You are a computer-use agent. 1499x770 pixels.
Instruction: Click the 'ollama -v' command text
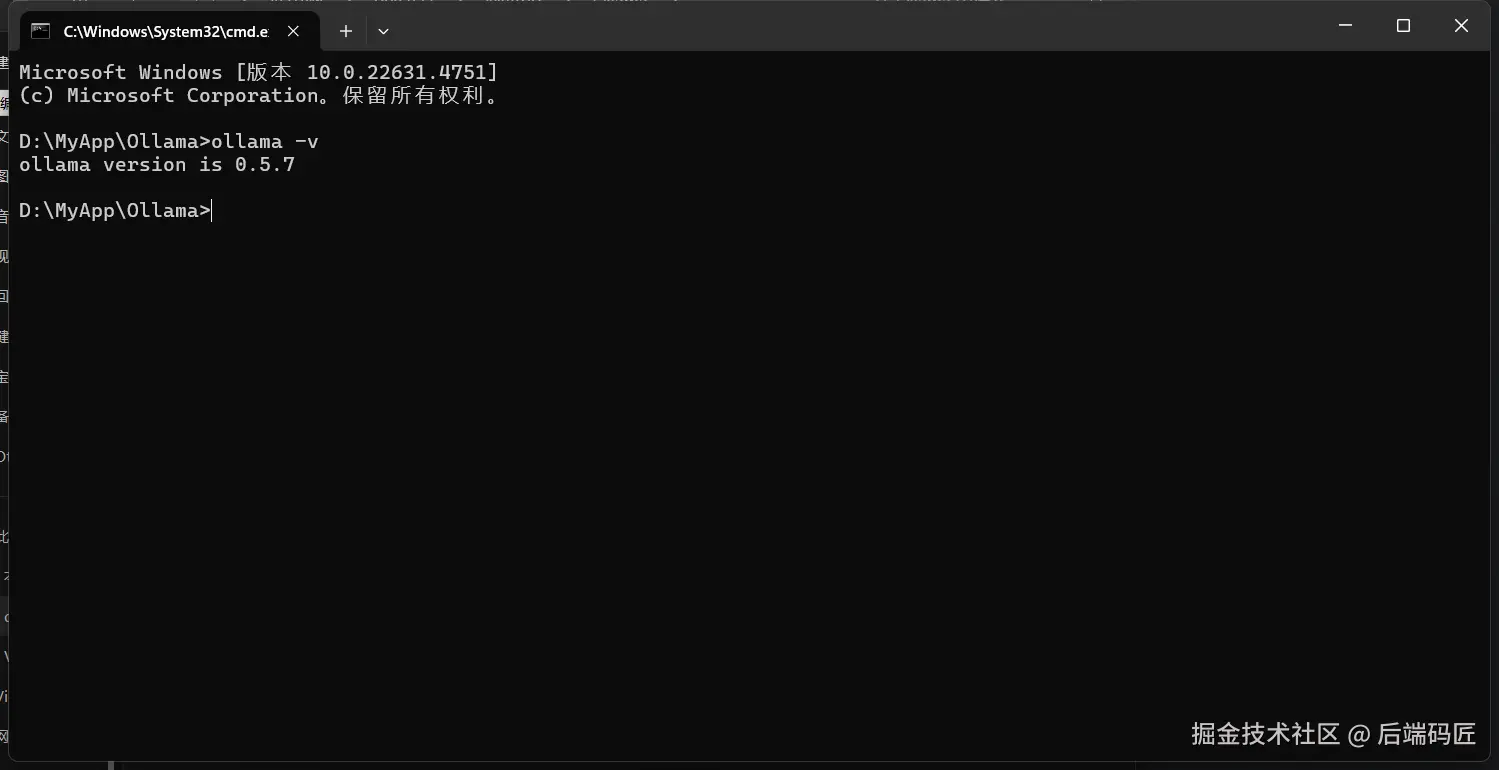pyautogui.click(x=265, y=141)
